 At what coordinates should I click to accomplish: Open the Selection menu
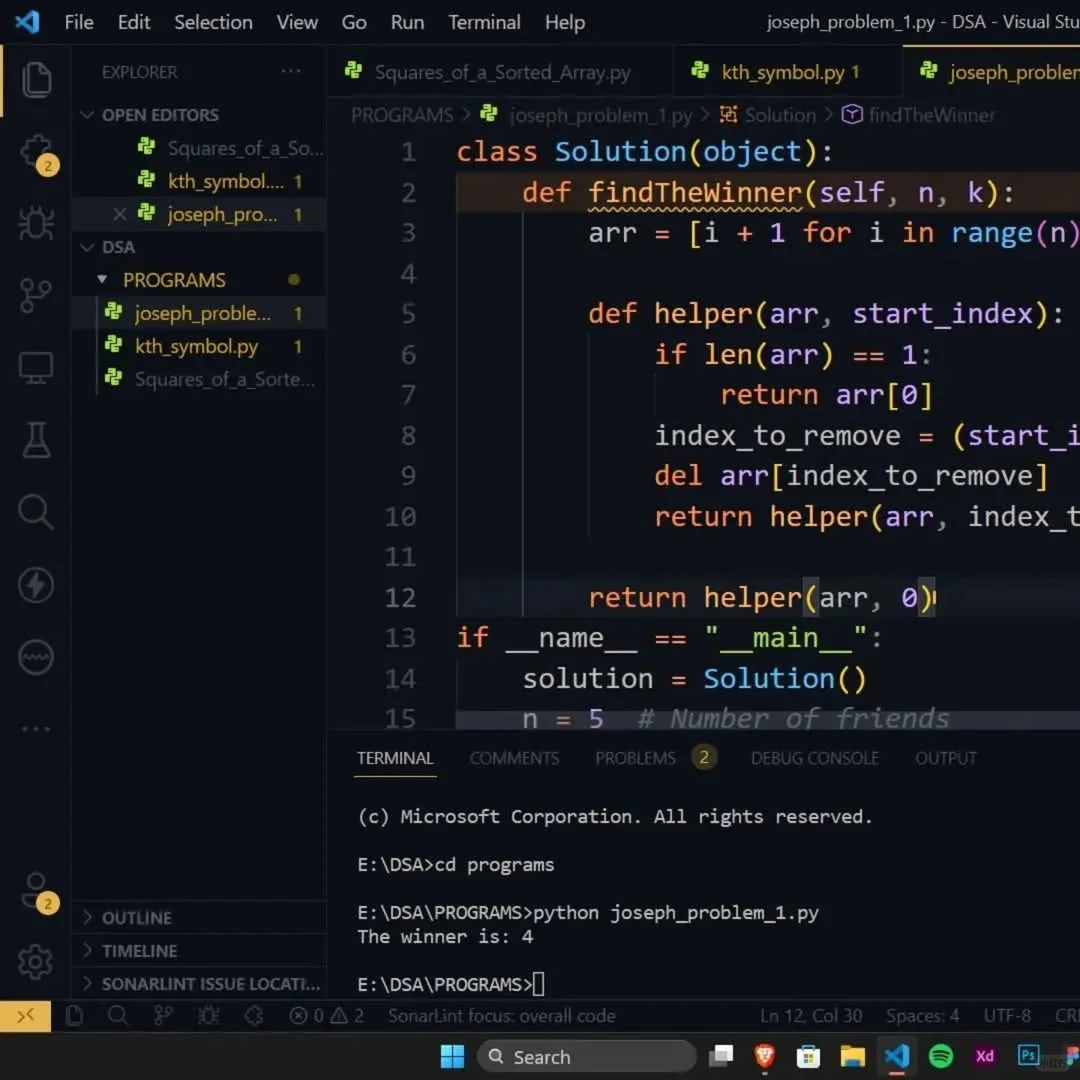(x=214, y=22)
